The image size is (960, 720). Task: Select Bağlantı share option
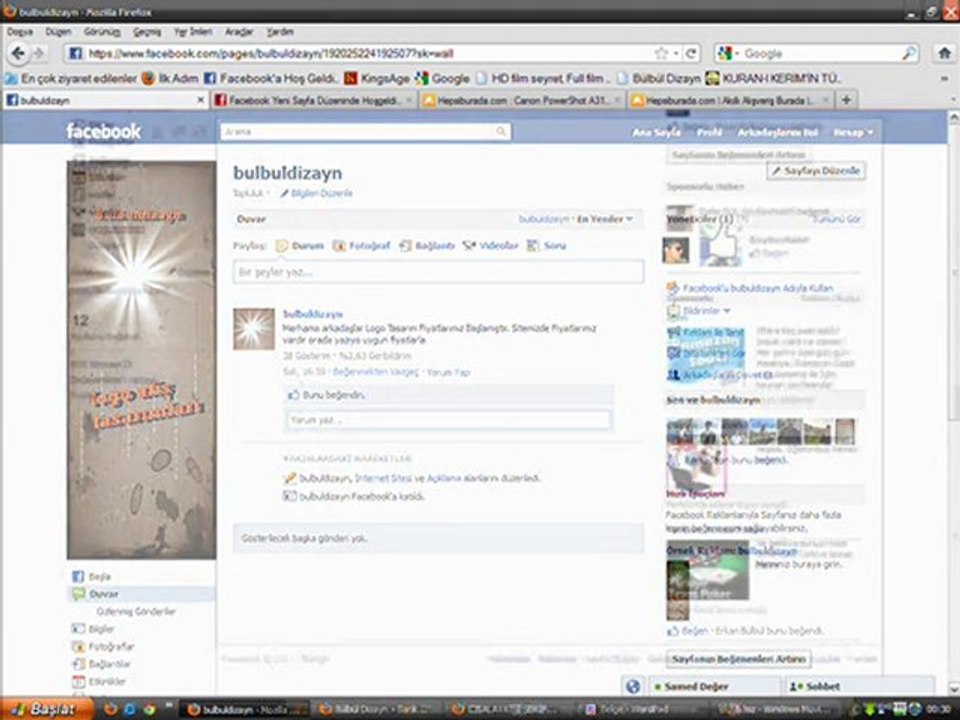pyautogui.click(x=427, y=246)
